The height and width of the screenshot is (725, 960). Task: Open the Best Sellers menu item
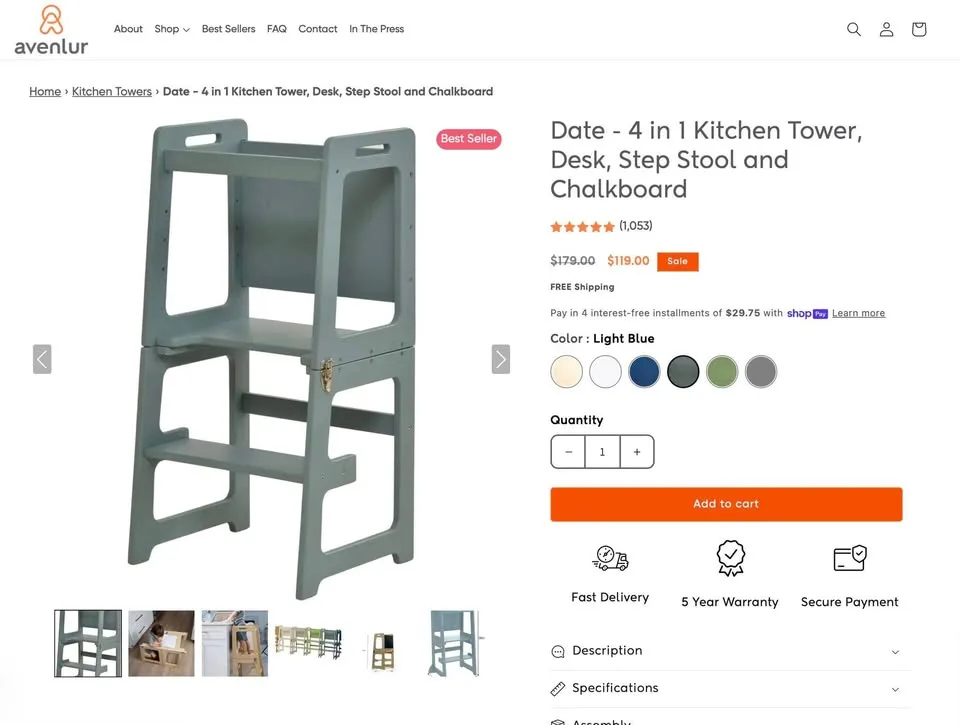(228, 29)
